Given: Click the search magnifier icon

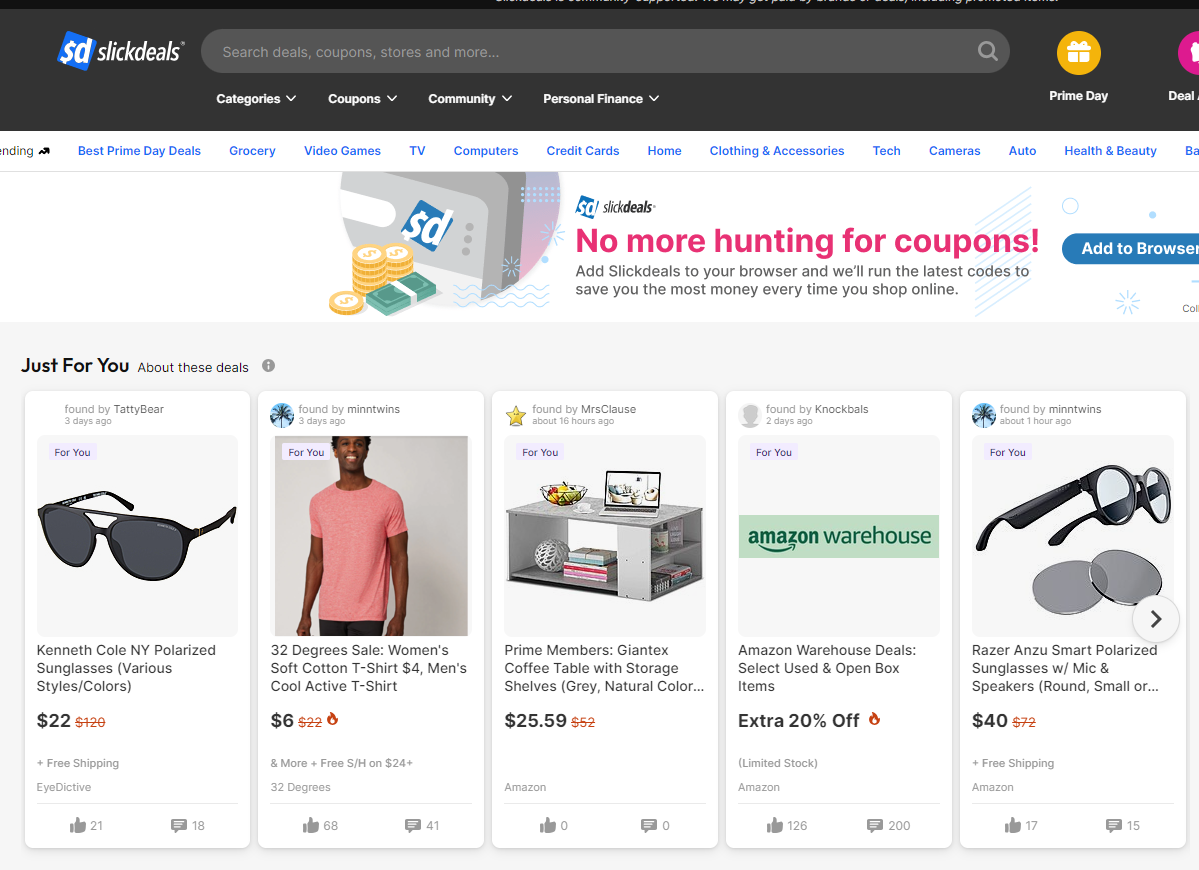Looking at the screenshot, I should pyautogui.click(x=987, y=51).
